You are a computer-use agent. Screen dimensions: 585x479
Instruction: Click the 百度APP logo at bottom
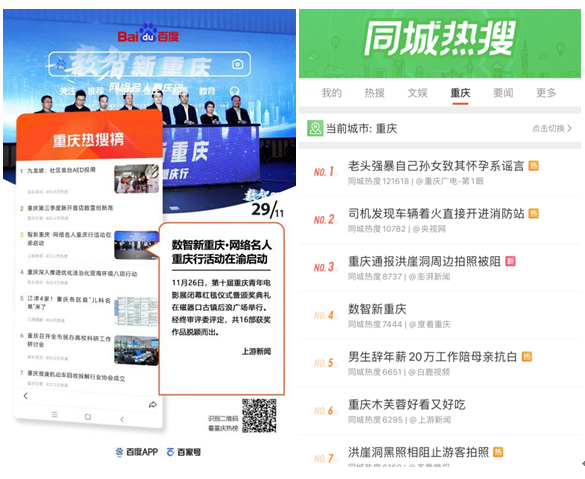coord(137,452)
